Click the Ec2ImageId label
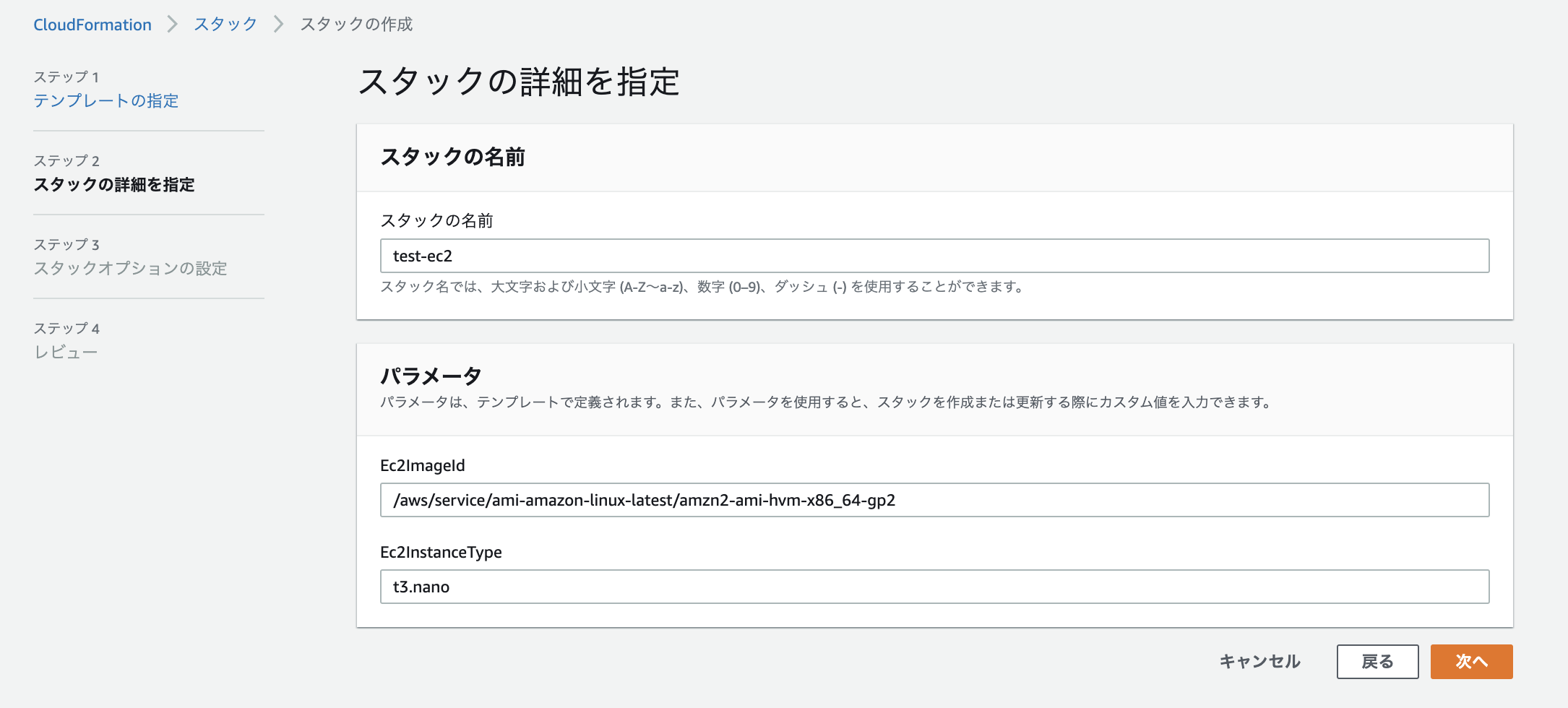1568x708 pixels. pos(423,465)
